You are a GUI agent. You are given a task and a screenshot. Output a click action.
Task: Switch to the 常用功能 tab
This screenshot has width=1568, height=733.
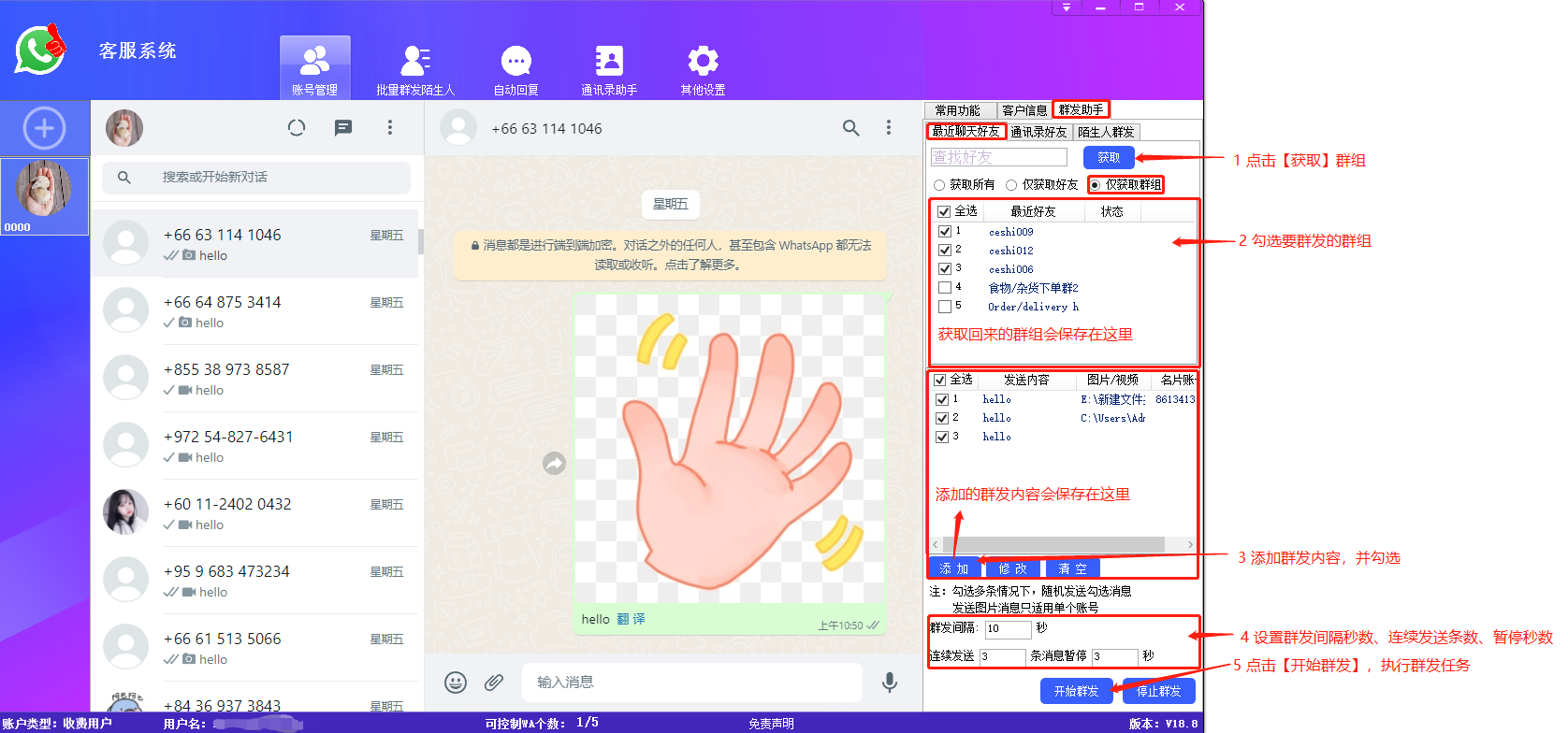click(x=958, y=110)
